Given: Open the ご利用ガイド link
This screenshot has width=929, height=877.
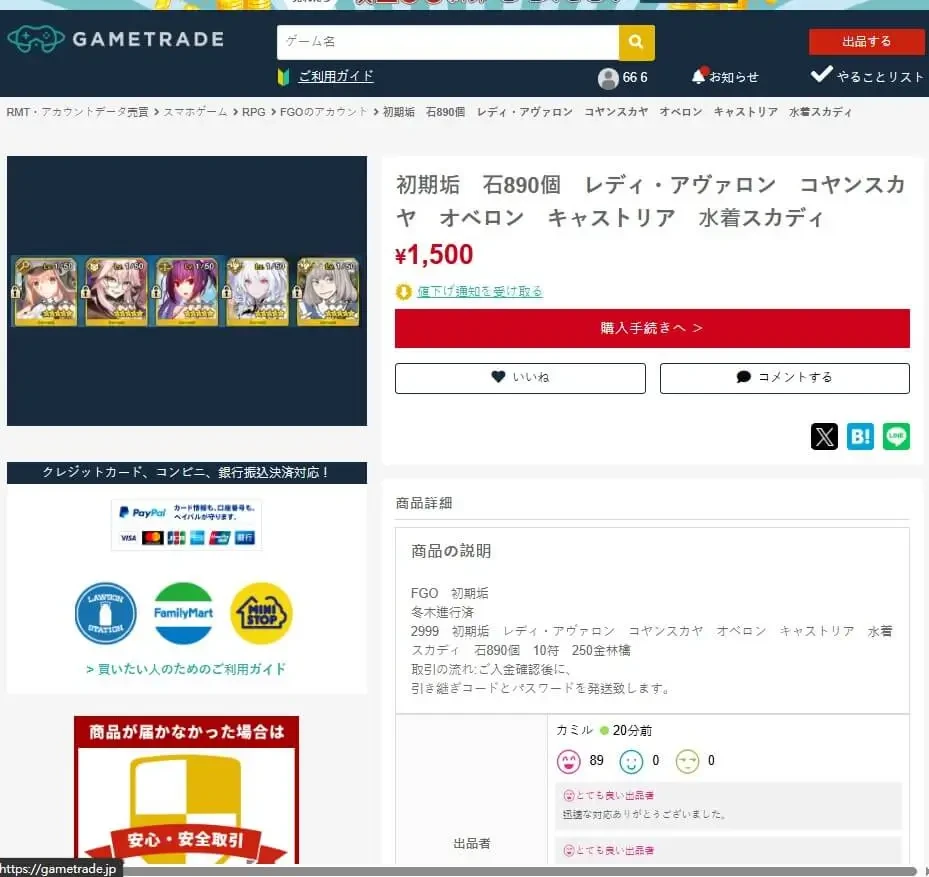Looking at the screenshot, I should pos(336,76).
